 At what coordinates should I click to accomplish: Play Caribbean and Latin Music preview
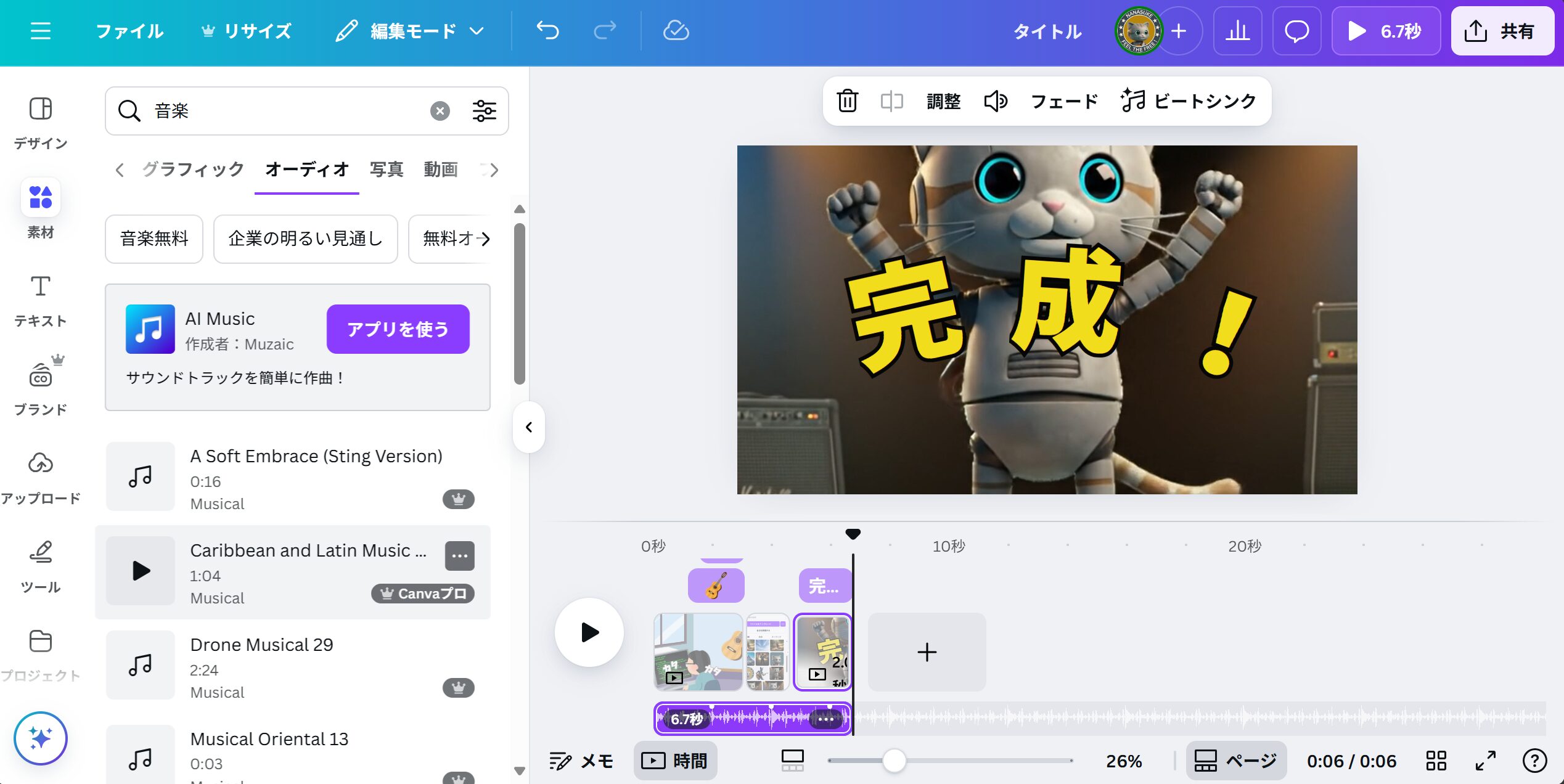coord(141,571)
